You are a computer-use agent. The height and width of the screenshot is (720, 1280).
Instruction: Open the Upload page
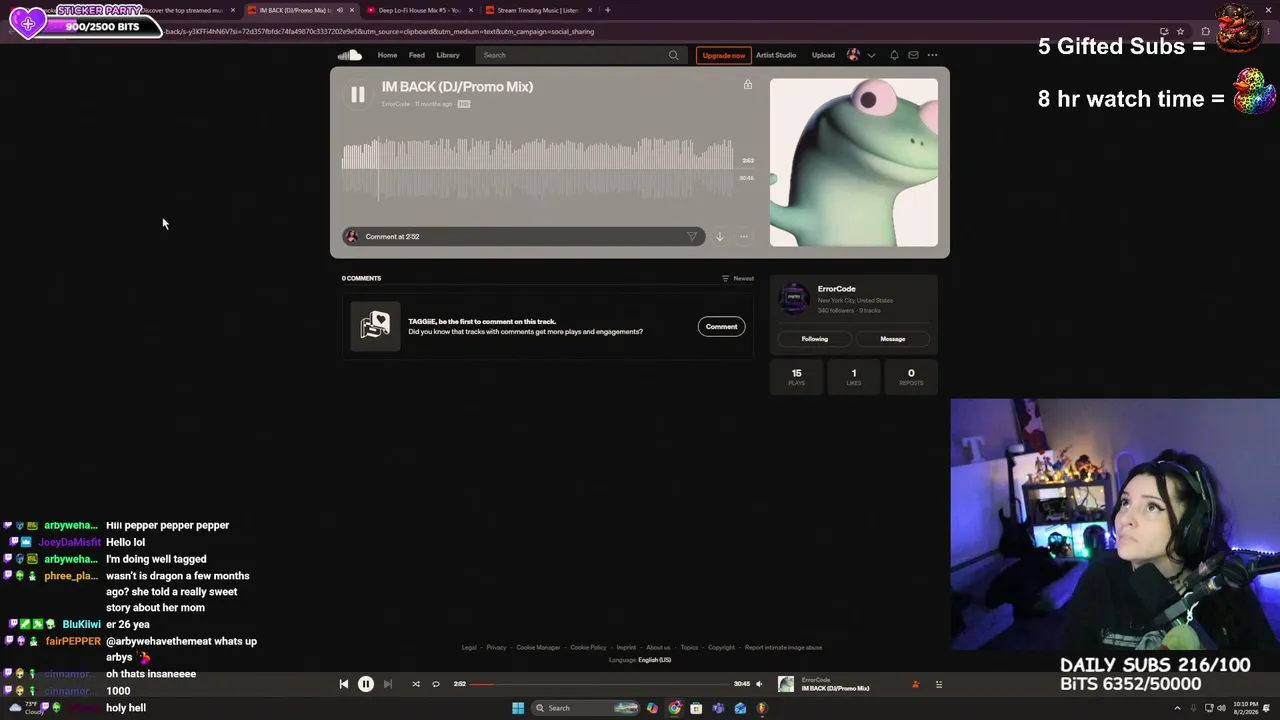tap(823, 55)
